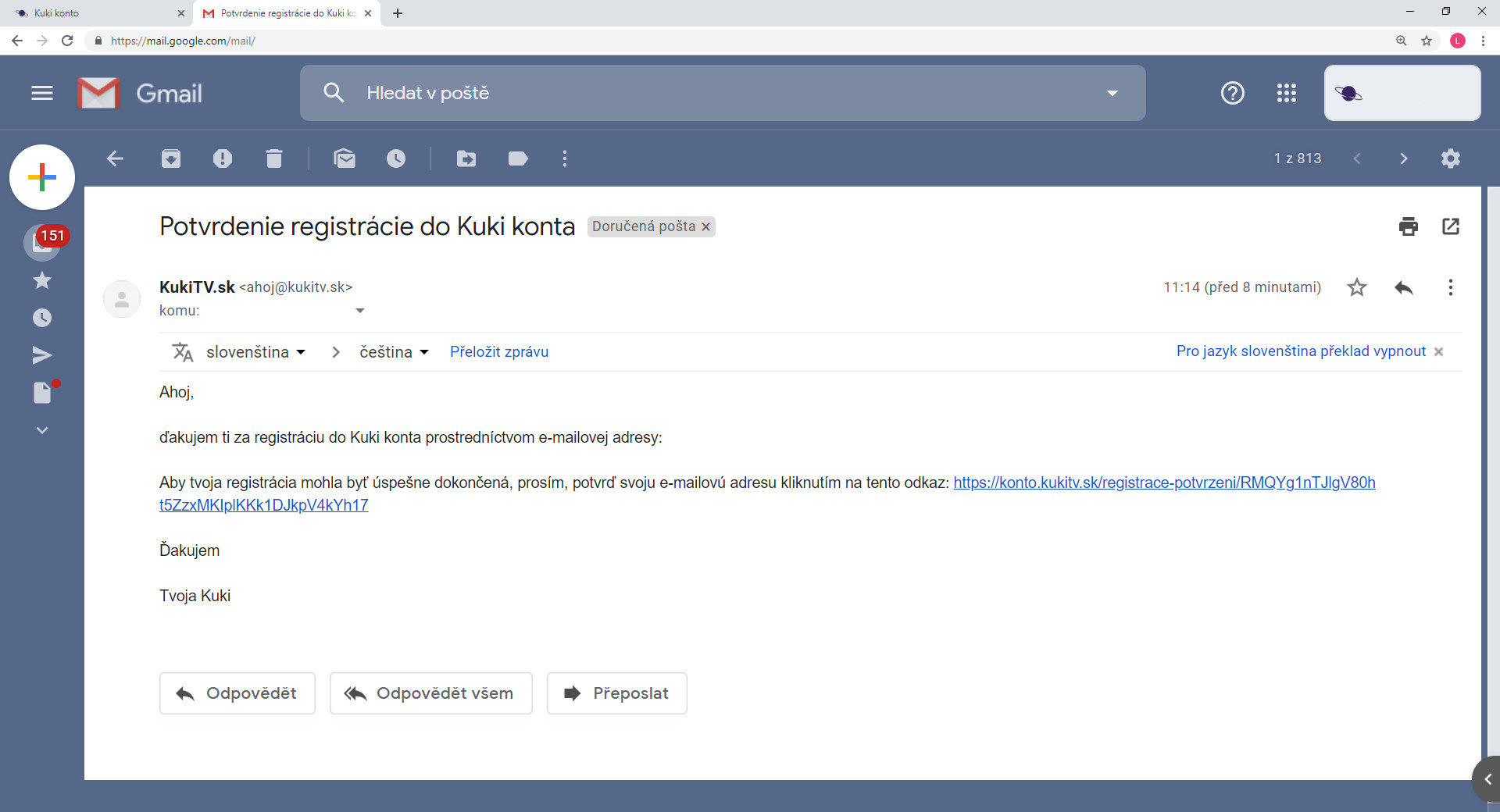The image size is (1500, 812).
Task: Click the search magnifier icon
Action: (x=334, y=93)
